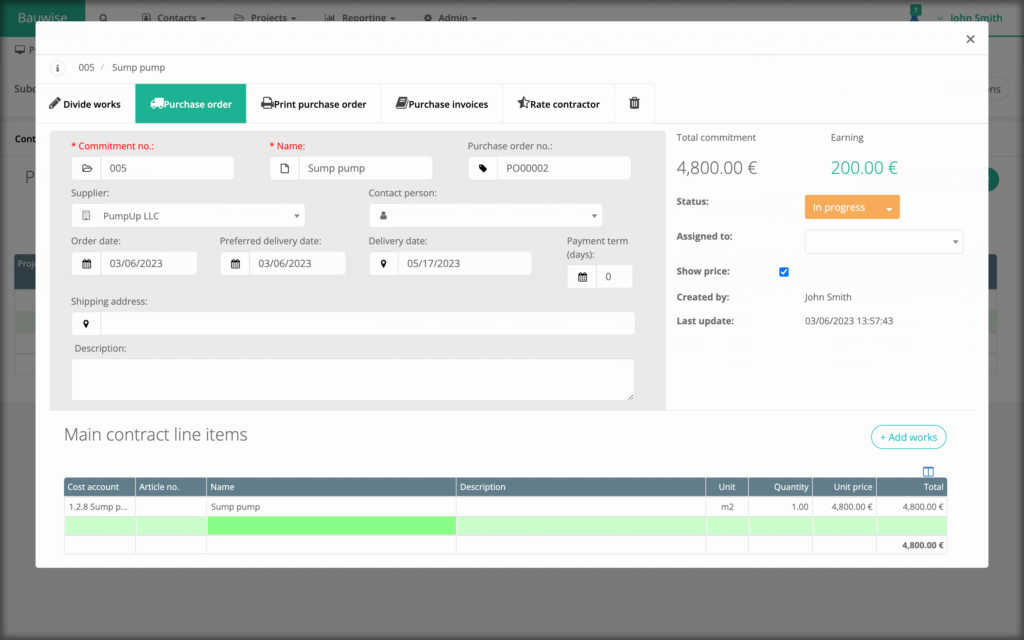
Task: Open the Print purchase order tab
Action: pyautogui.click(x=313, y=103)
